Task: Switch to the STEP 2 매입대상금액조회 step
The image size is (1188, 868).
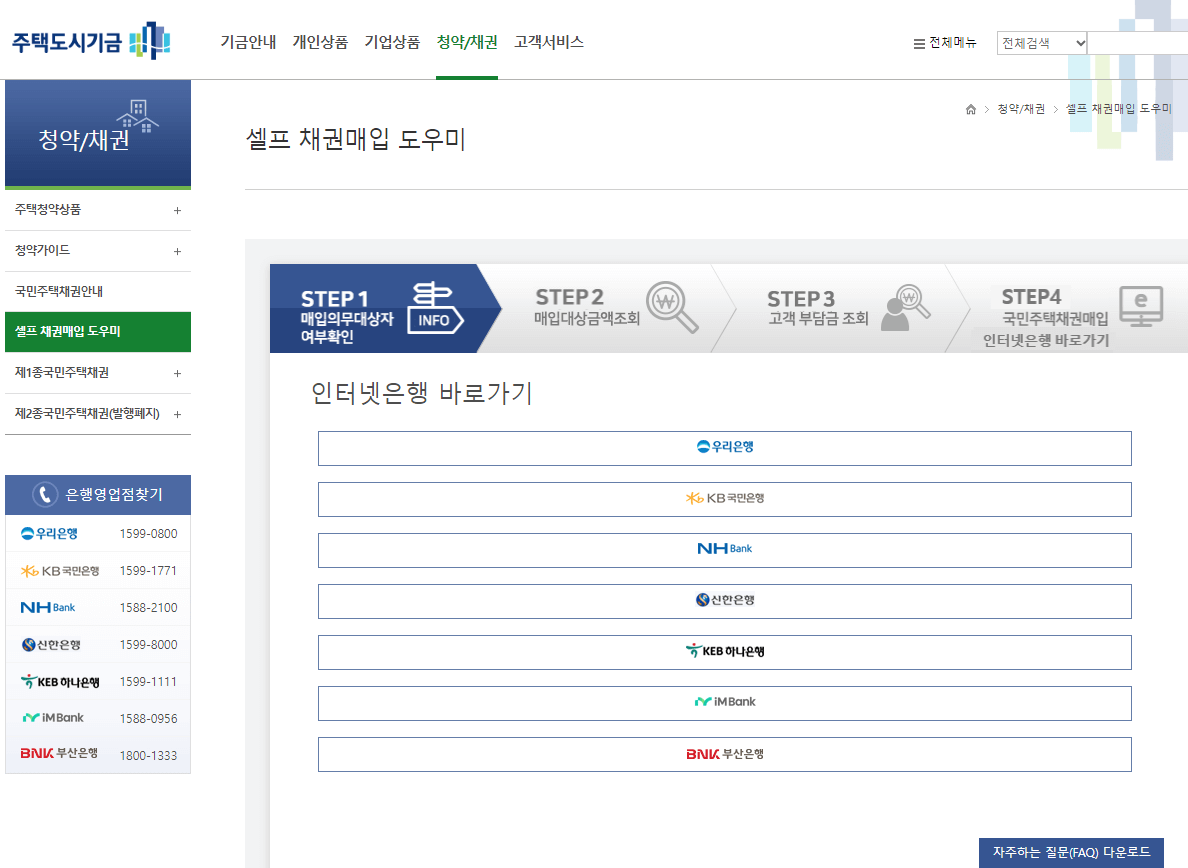Action: tap(615, 308)
